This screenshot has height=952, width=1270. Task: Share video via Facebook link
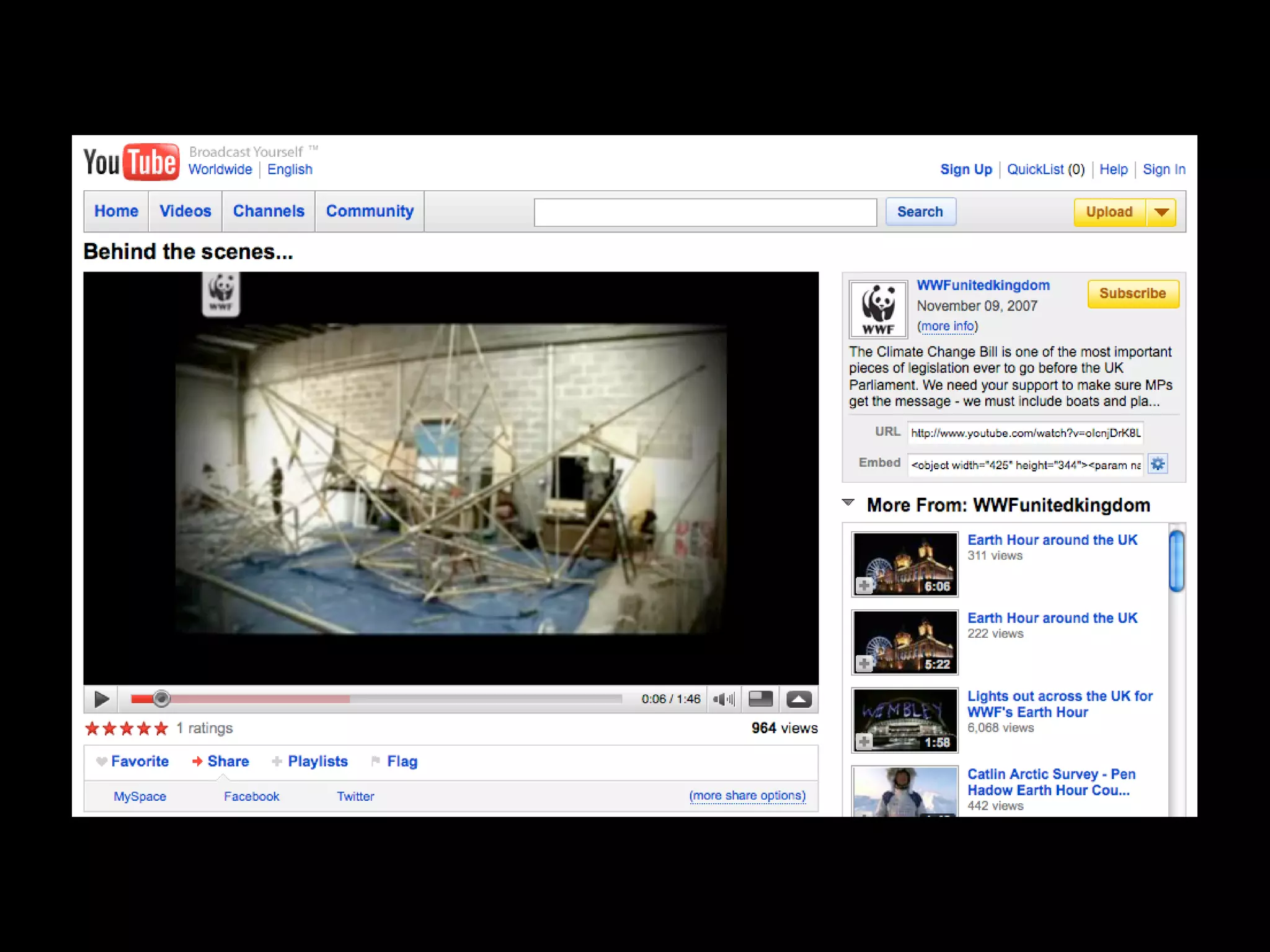click(251, 796)
